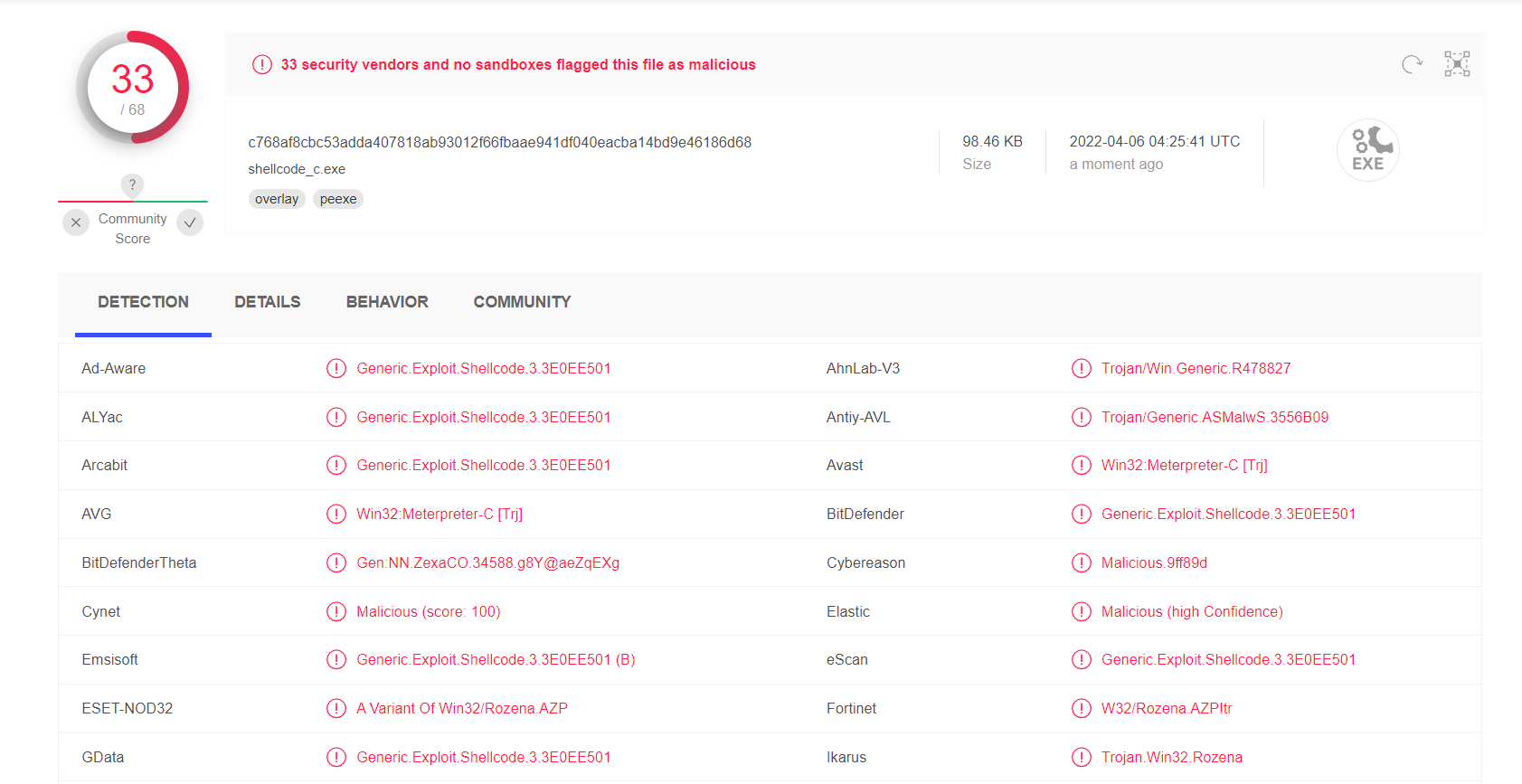Select the SHA-256 hash starting with c768af8c
The width and height of the screenshot is (1522, 784).
[x=500, y=142]
